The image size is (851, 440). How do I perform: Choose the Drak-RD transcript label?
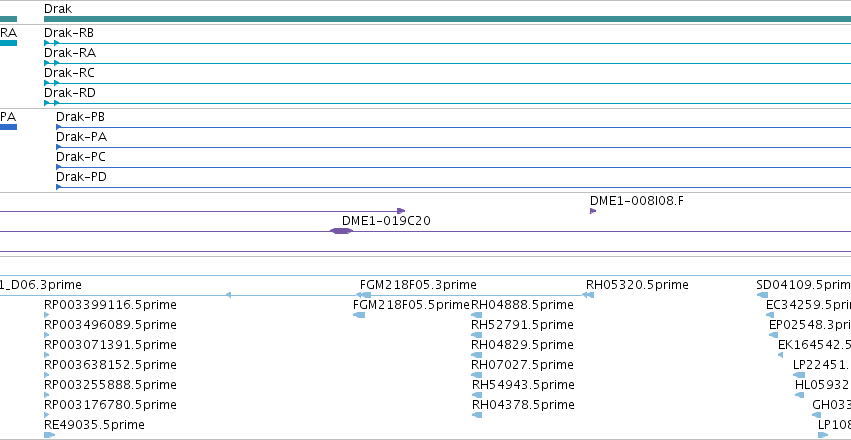click(70, 93)
